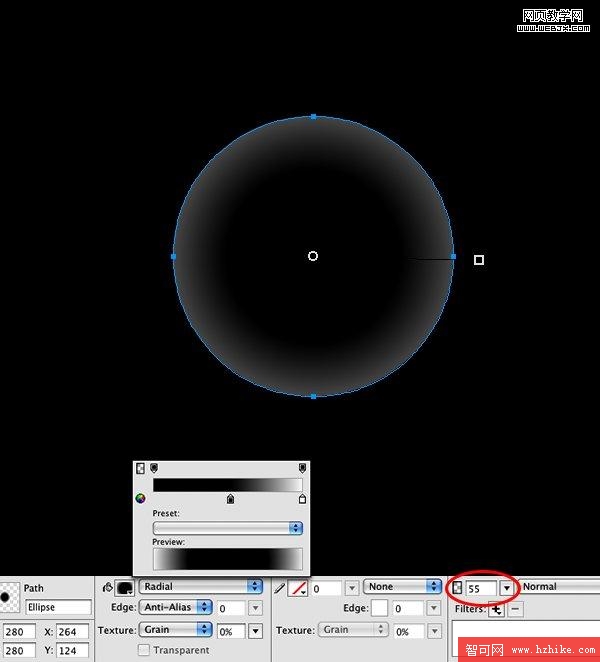Open the fill Texture Grain dropdown
600x662 pixels.
click(x=176, y=629)
